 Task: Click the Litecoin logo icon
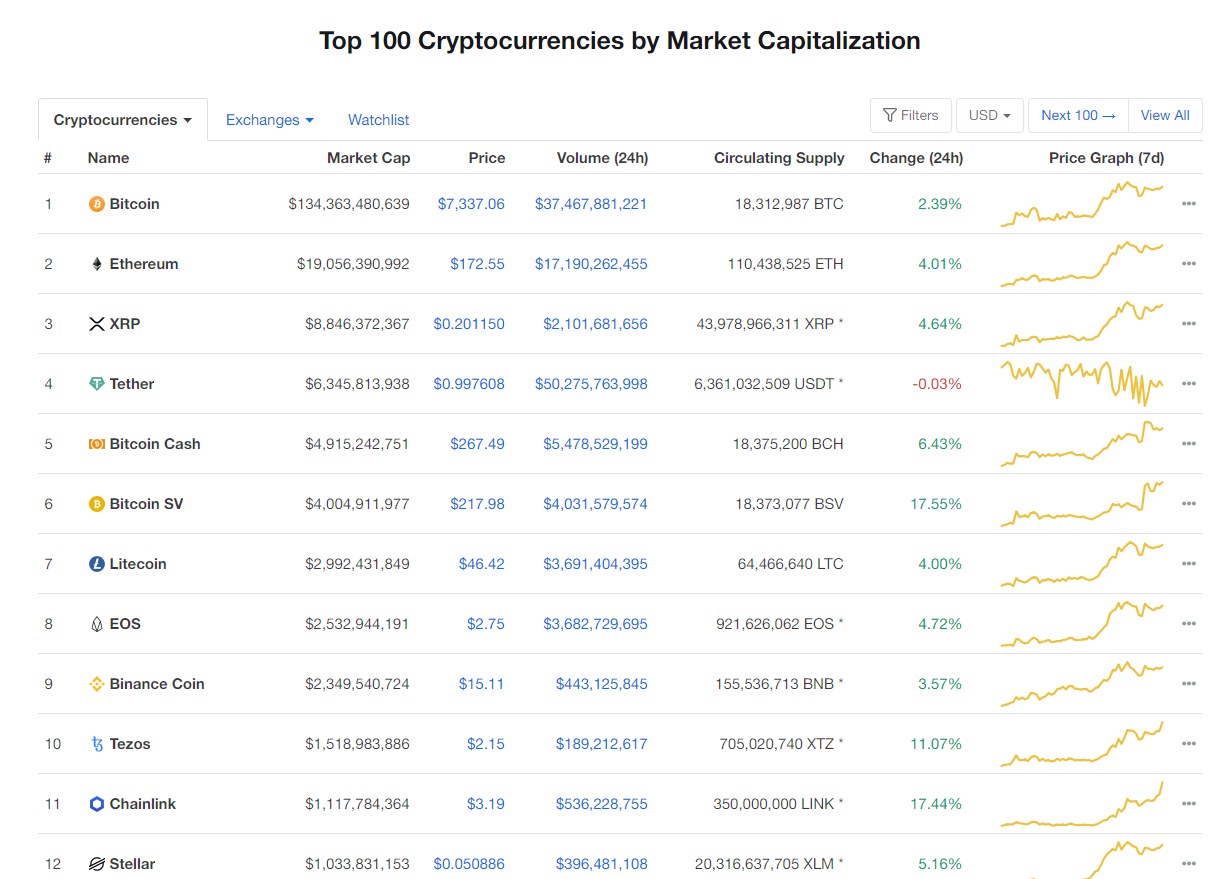coord(97,564)
